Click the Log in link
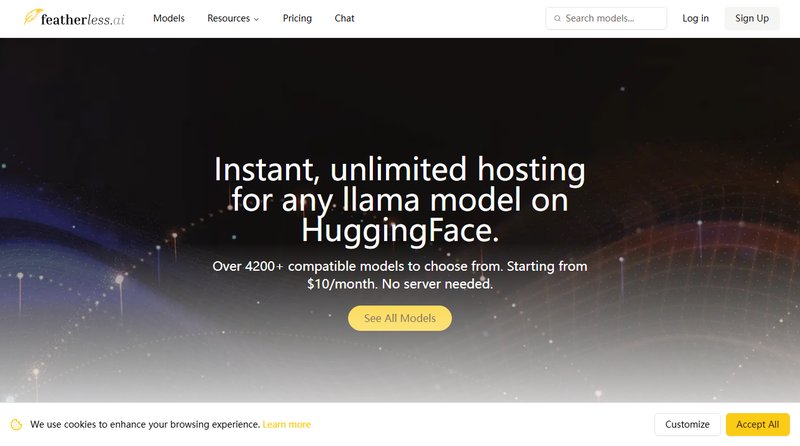 coord(695,18)
